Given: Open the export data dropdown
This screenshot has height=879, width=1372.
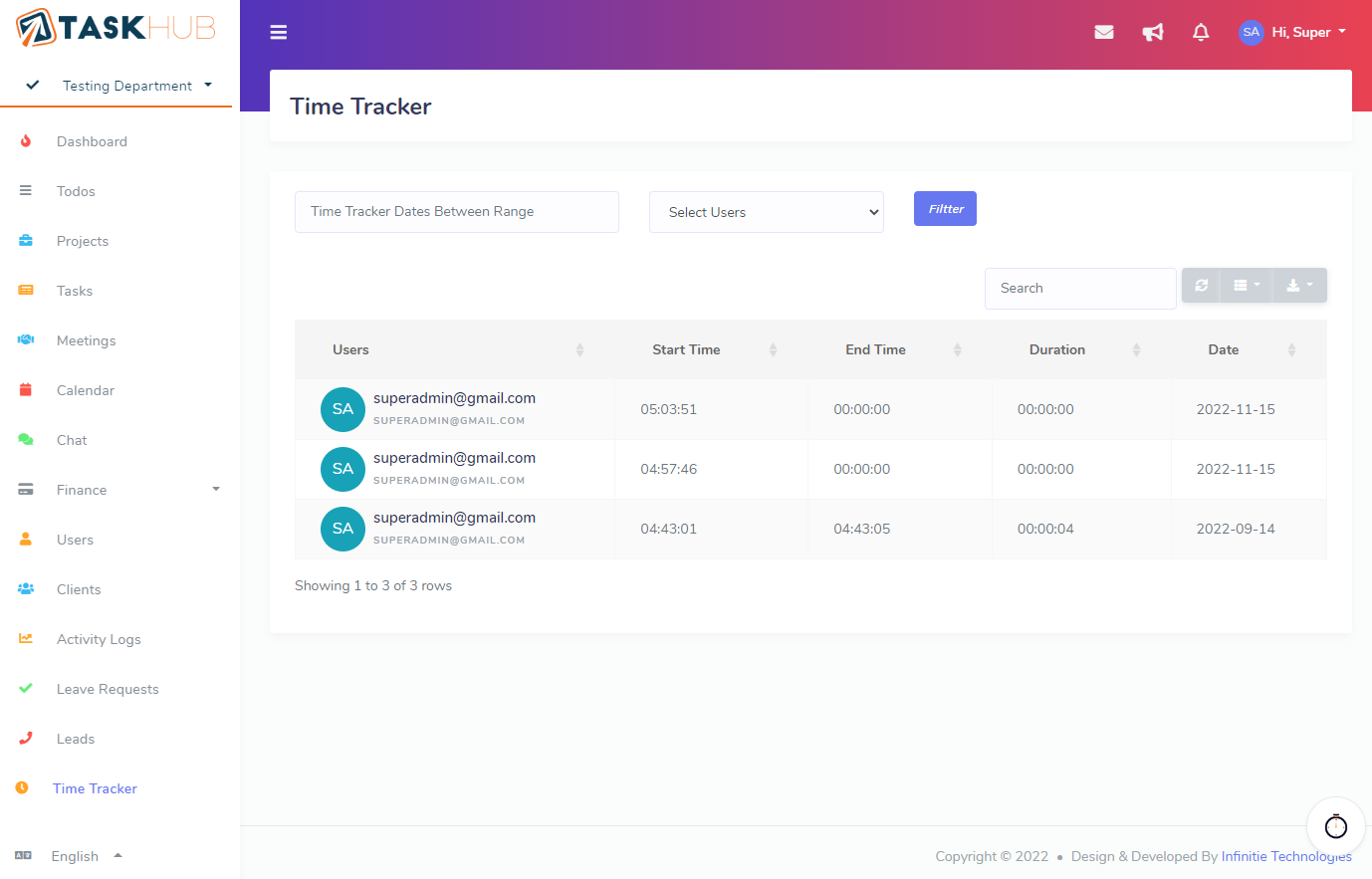Looking at the screenshot, I should click(1298, 286).
